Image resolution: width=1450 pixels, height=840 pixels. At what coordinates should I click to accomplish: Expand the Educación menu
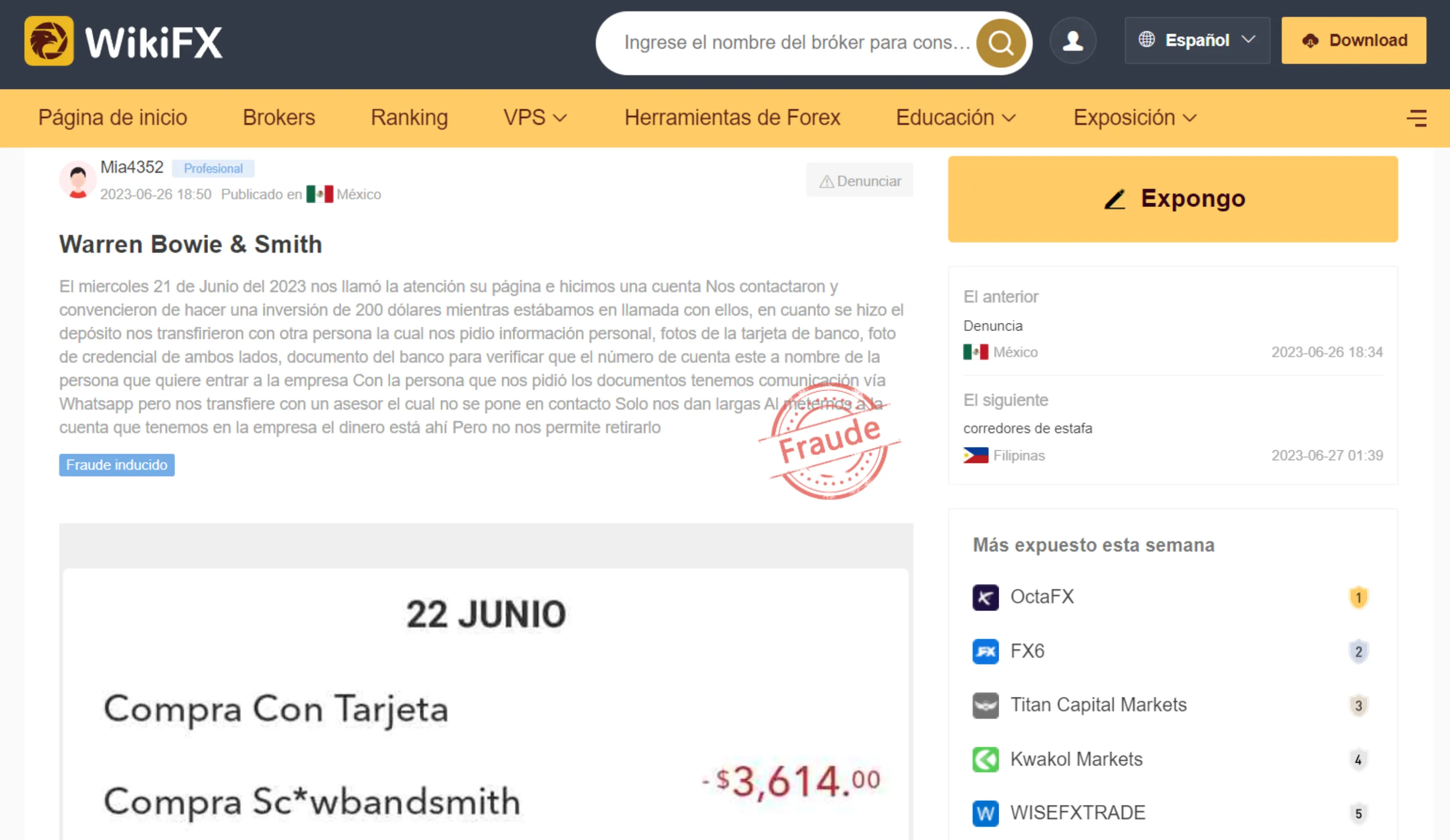956,118
